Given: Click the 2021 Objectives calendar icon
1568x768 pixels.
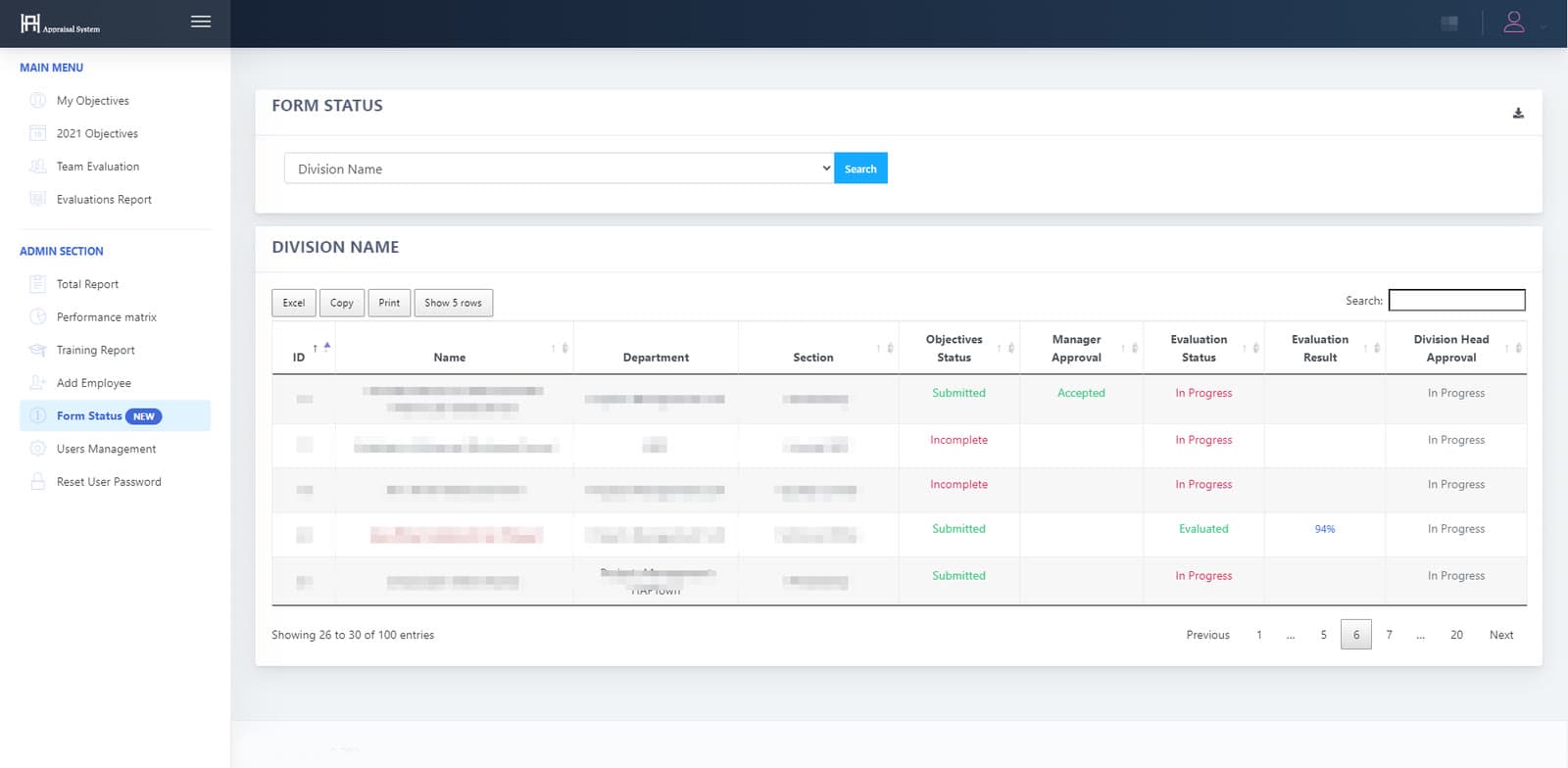Looking at the screenshot, I should (38, 133).
